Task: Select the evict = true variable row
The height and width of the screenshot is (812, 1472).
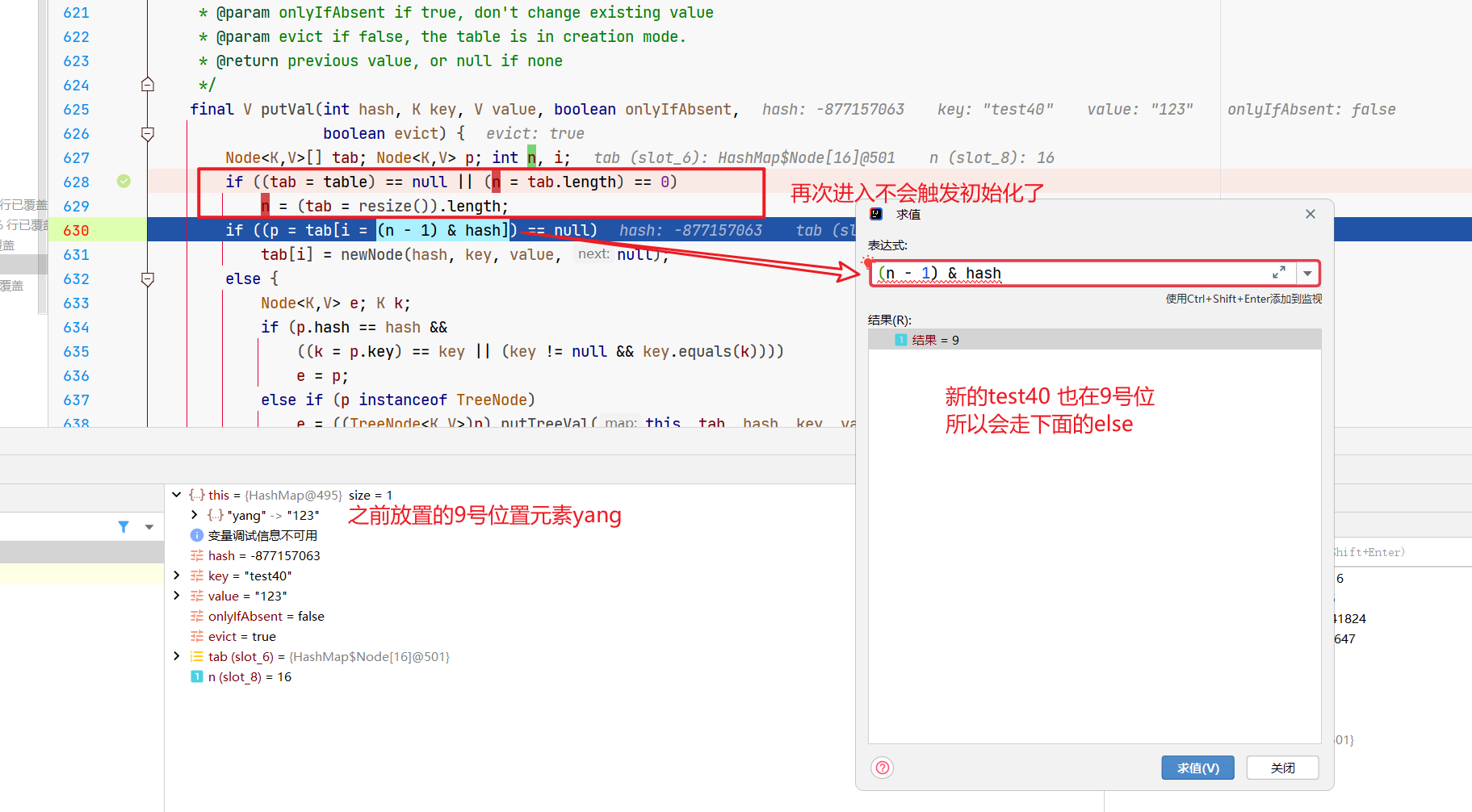Action: [233, 636]
